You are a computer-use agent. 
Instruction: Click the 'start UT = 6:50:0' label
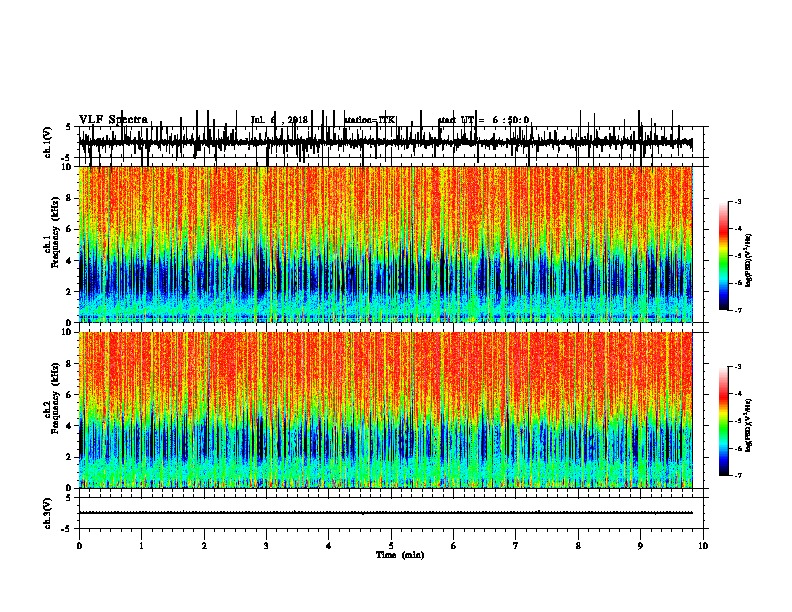pos(483,120)
